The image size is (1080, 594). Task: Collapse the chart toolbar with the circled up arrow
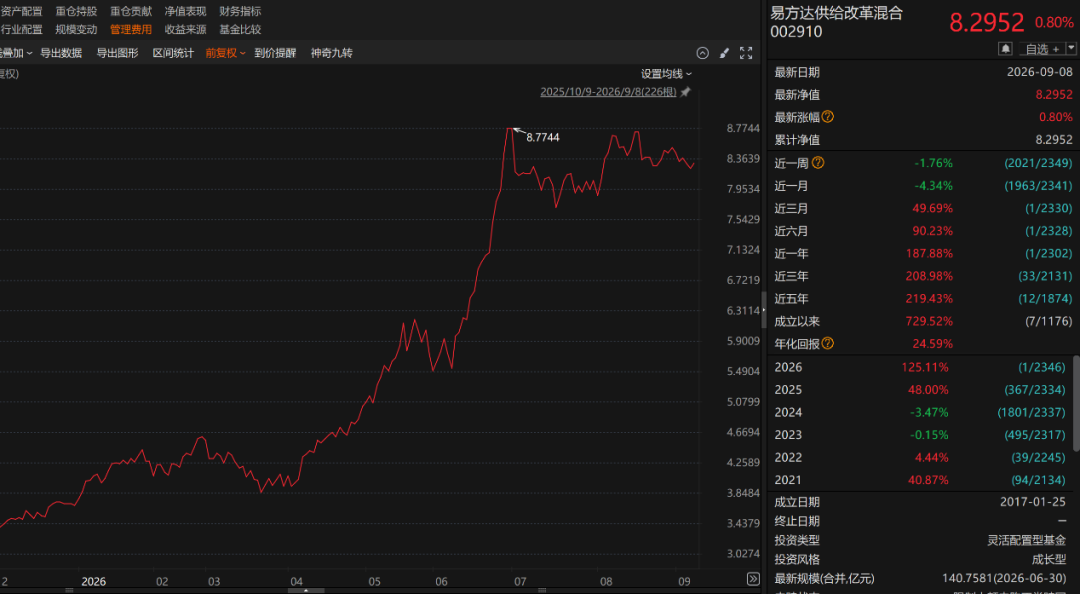pyautogui.click(x=703, y=53)
